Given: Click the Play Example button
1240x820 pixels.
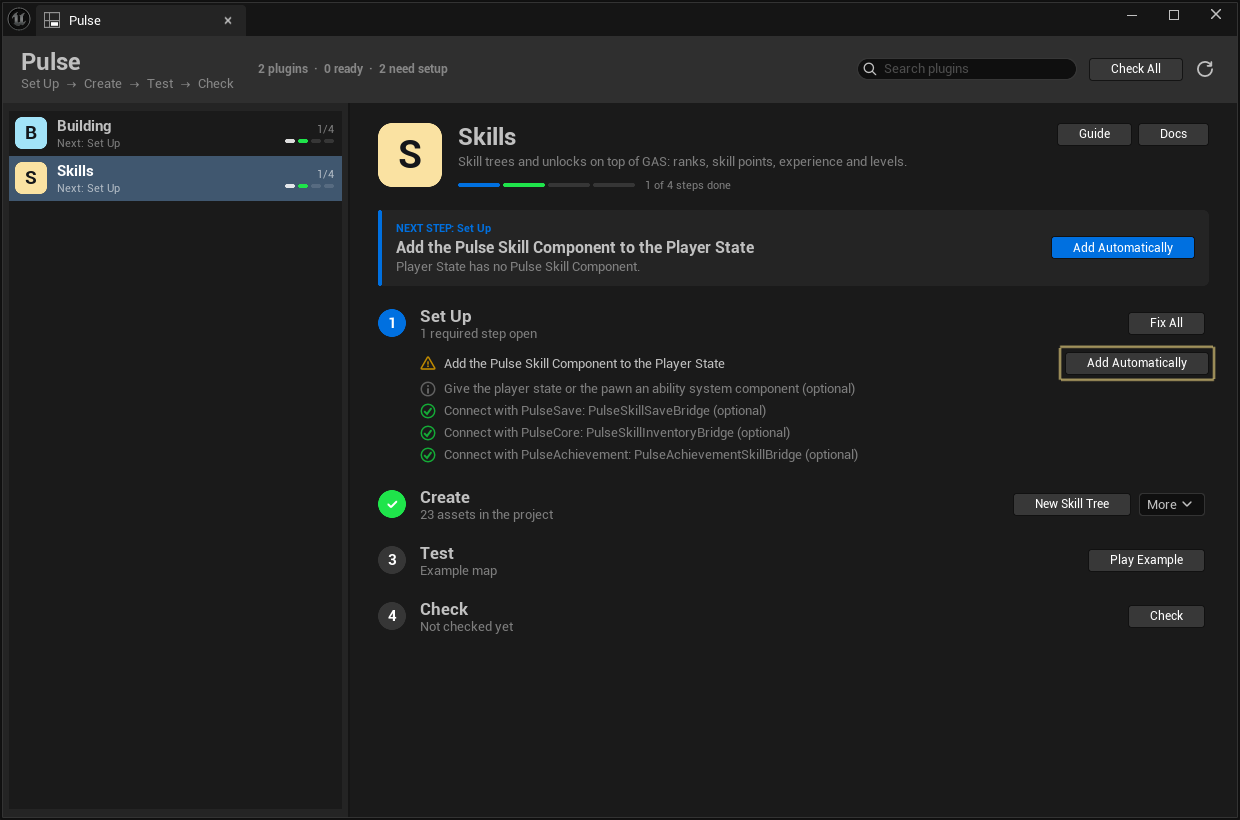Looking at the screenshot, I should (1146, 560).
